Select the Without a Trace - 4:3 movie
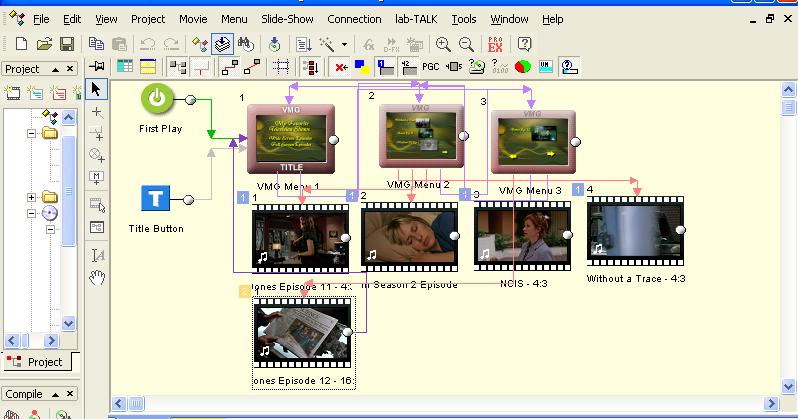The width and height of the screenshot is (798, 419). pos(635,231)
